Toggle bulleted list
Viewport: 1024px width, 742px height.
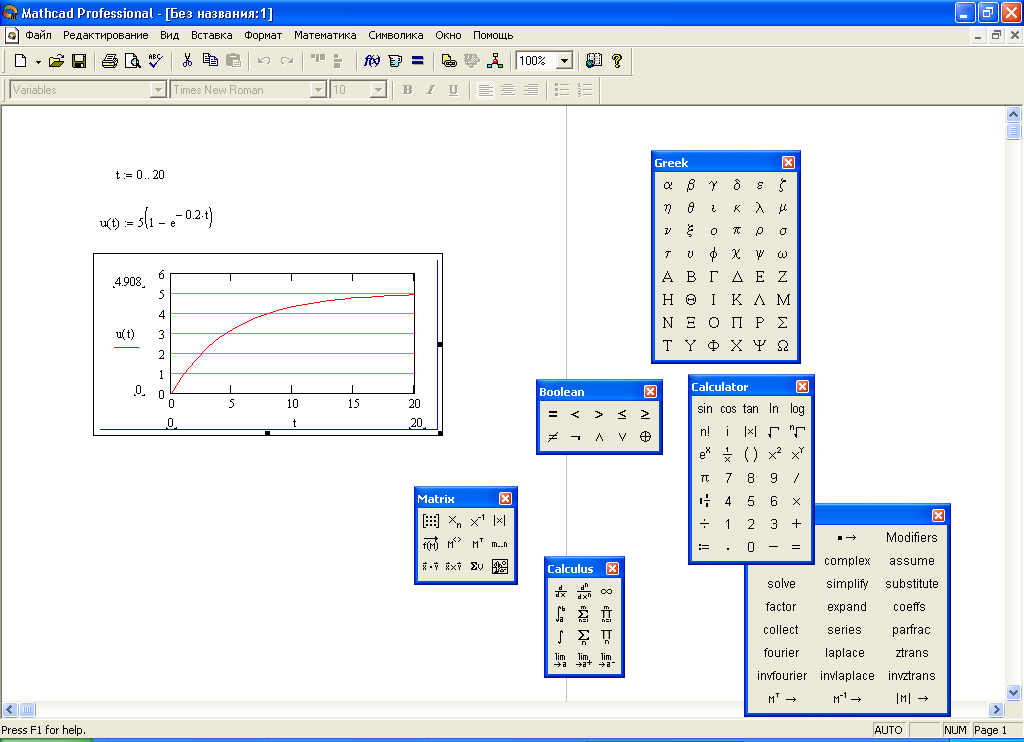coord(562,90)
